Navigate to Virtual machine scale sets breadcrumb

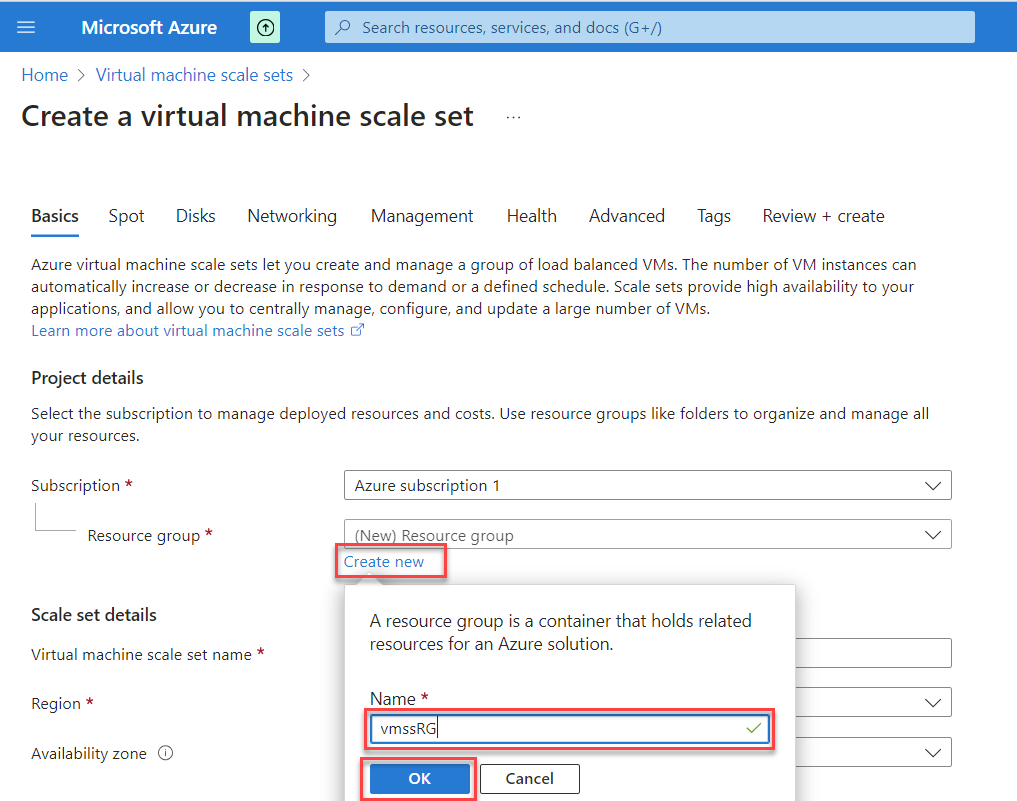coord(194,75)
